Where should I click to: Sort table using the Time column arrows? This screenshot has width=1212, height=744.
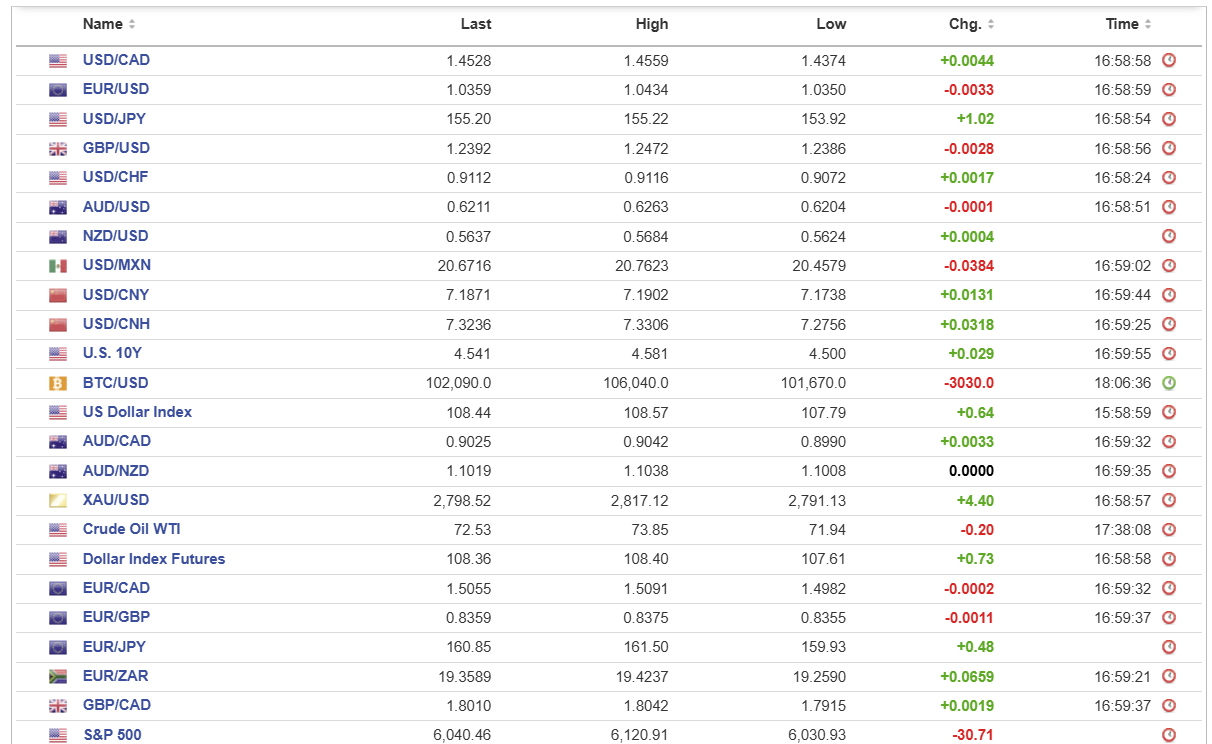pyautogui.click(x=1148, y=24)
